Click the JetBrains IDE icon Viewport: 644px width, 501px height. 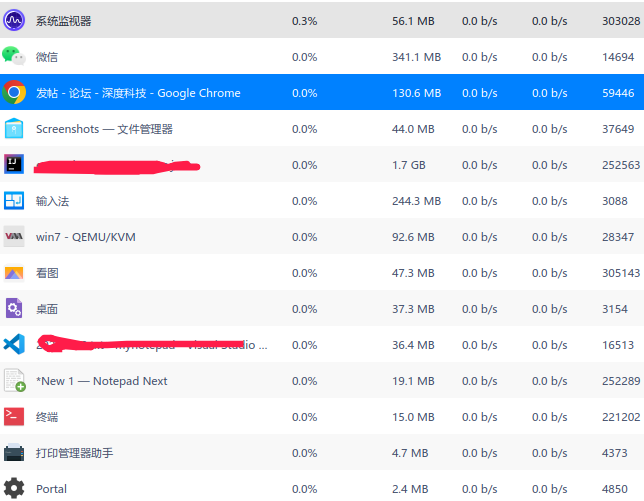pos(14,165)
